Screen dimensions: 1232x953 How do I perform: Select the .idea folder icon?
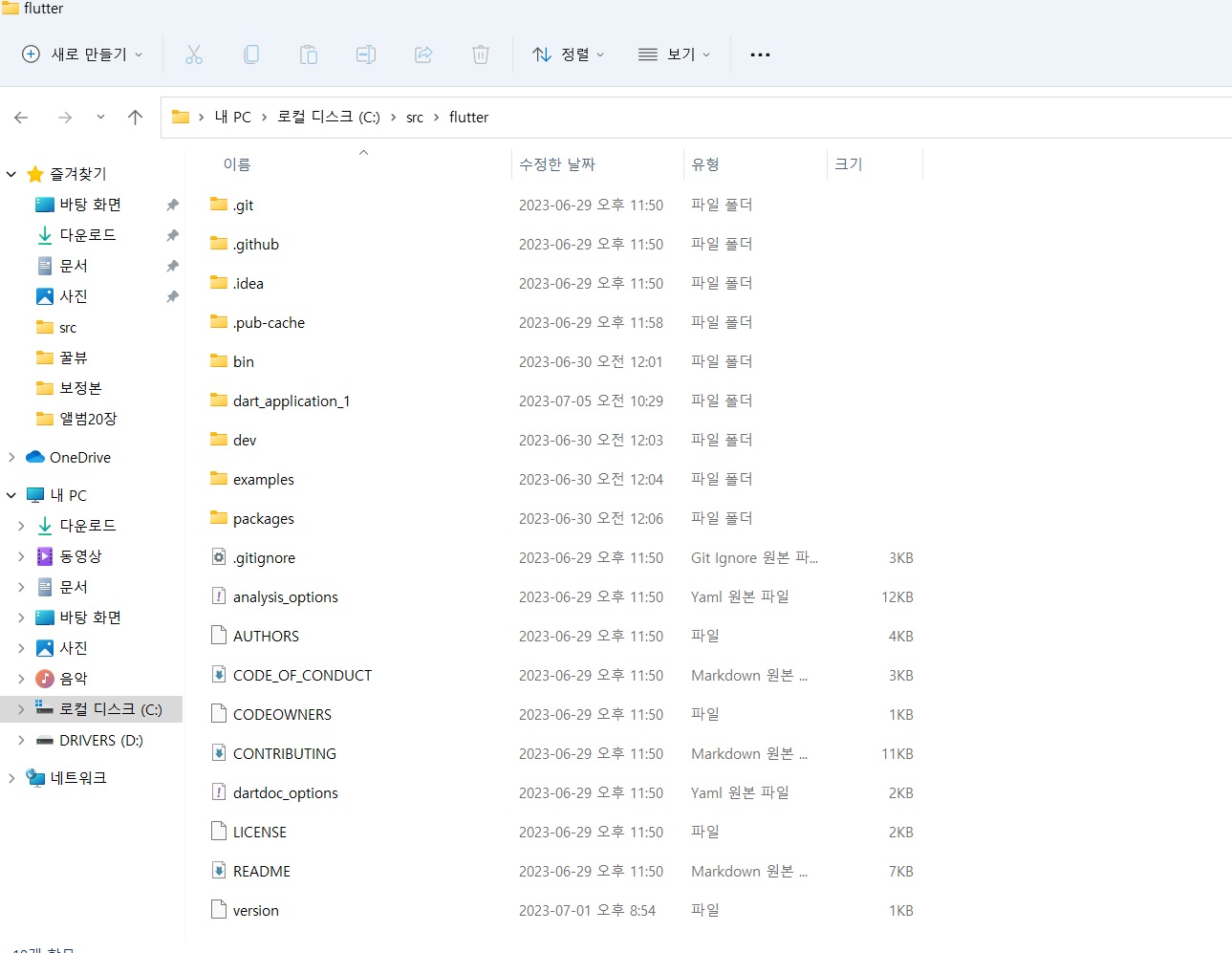point(219,283)
